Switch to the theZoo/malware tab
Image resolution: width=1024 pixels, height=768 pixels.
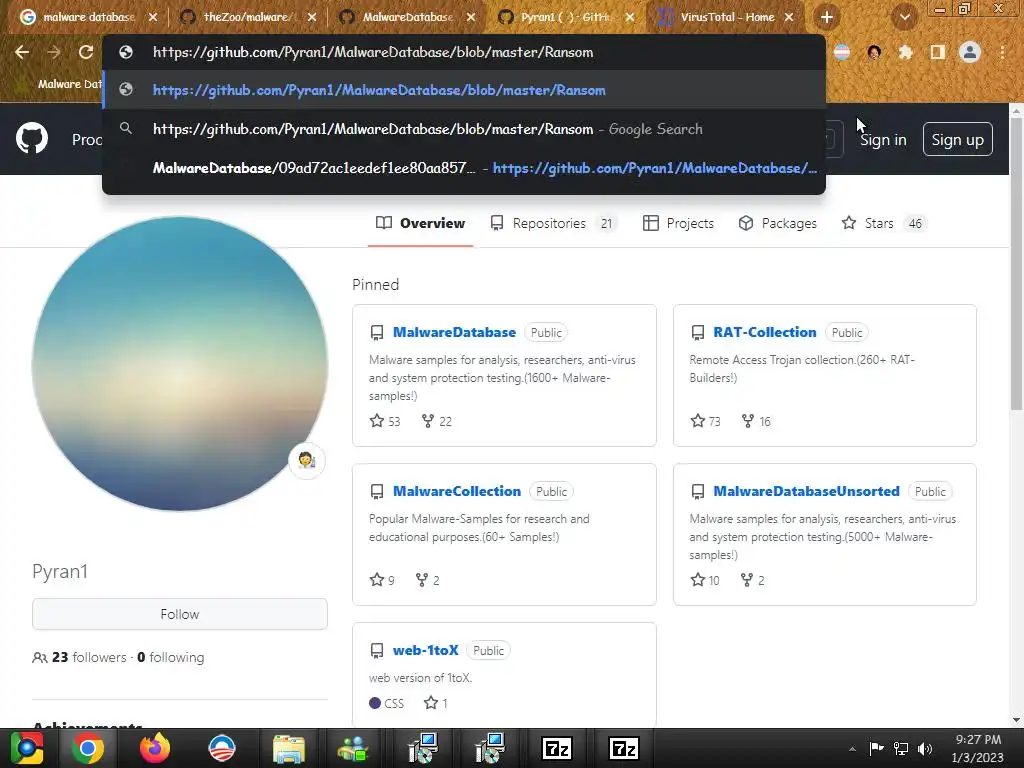pos(246,17)
